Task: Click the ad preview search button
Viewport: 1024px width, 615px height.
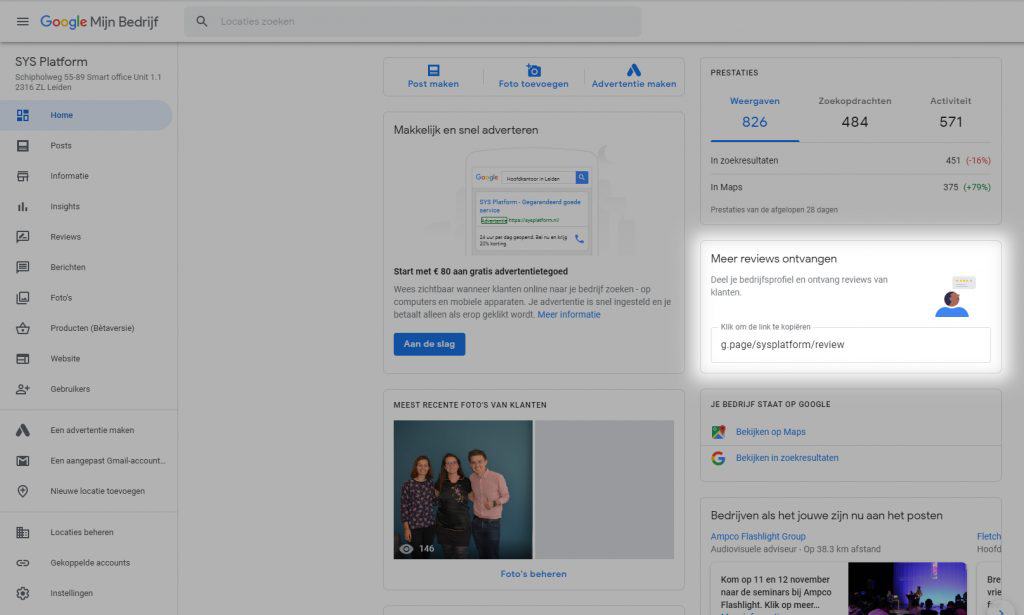Action: click(x=582, y=177)
